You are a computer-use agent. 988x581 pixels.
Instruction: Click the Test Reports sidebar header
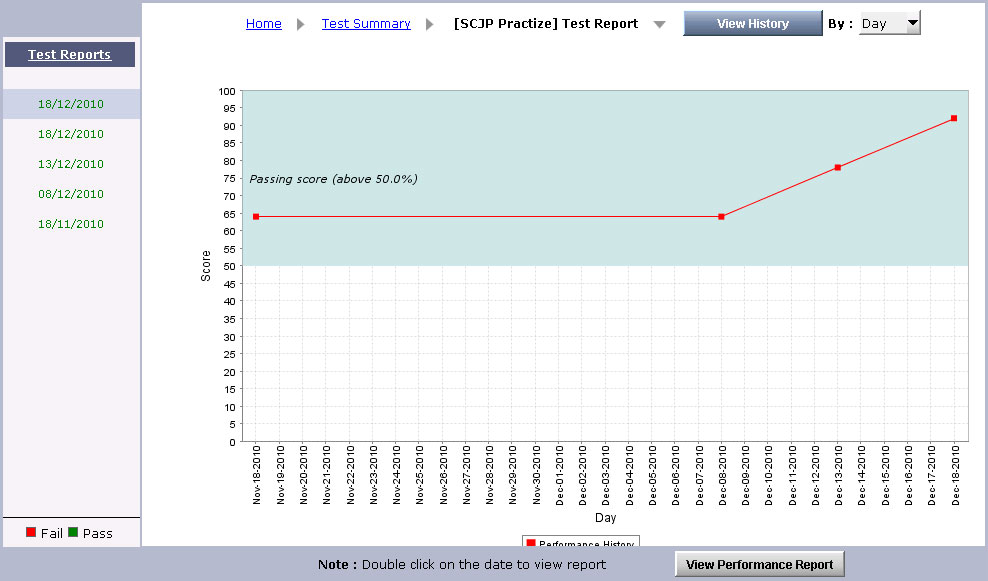point(70,55)
